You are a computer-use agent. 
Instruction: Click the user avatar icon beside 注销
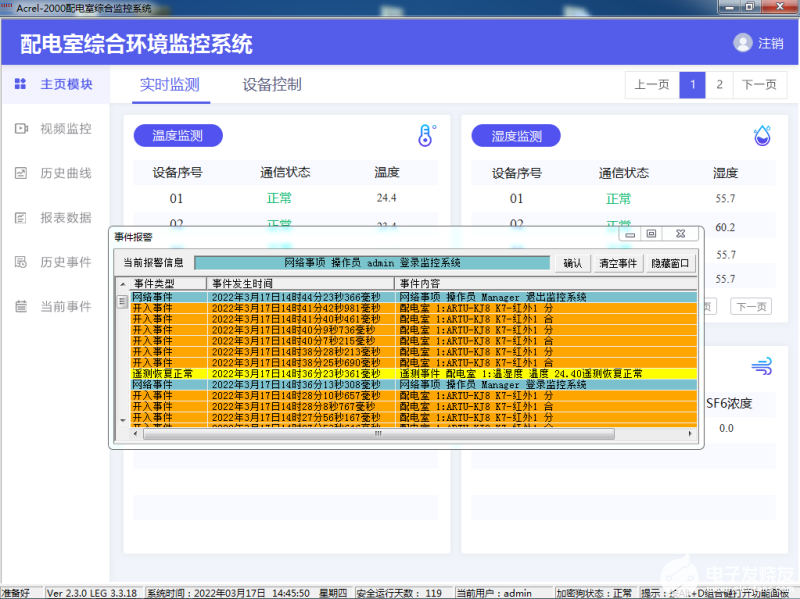coord(742,43)
